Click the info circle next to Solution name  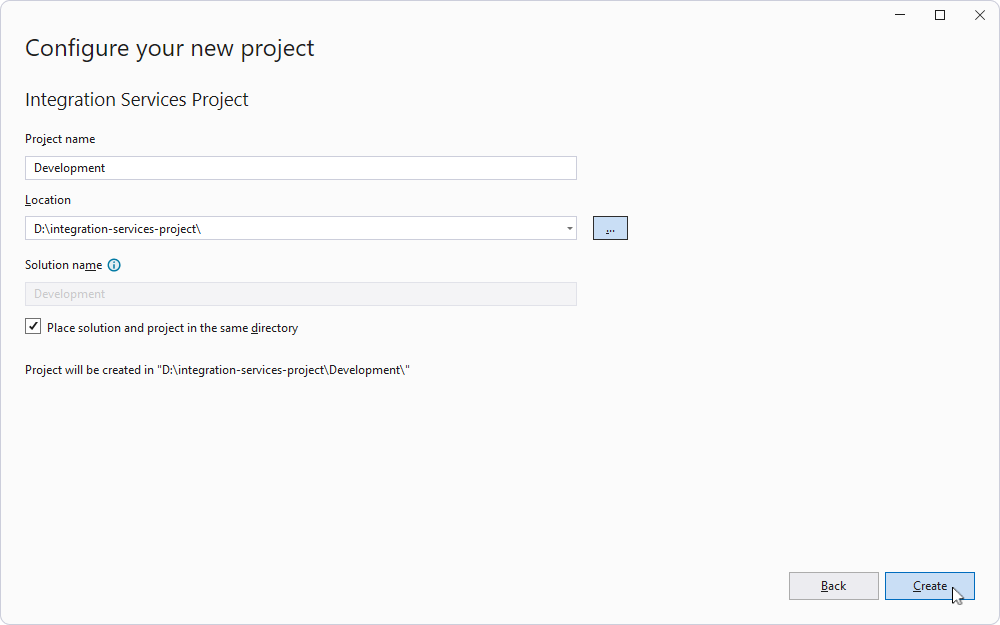[x=113, y=265]
